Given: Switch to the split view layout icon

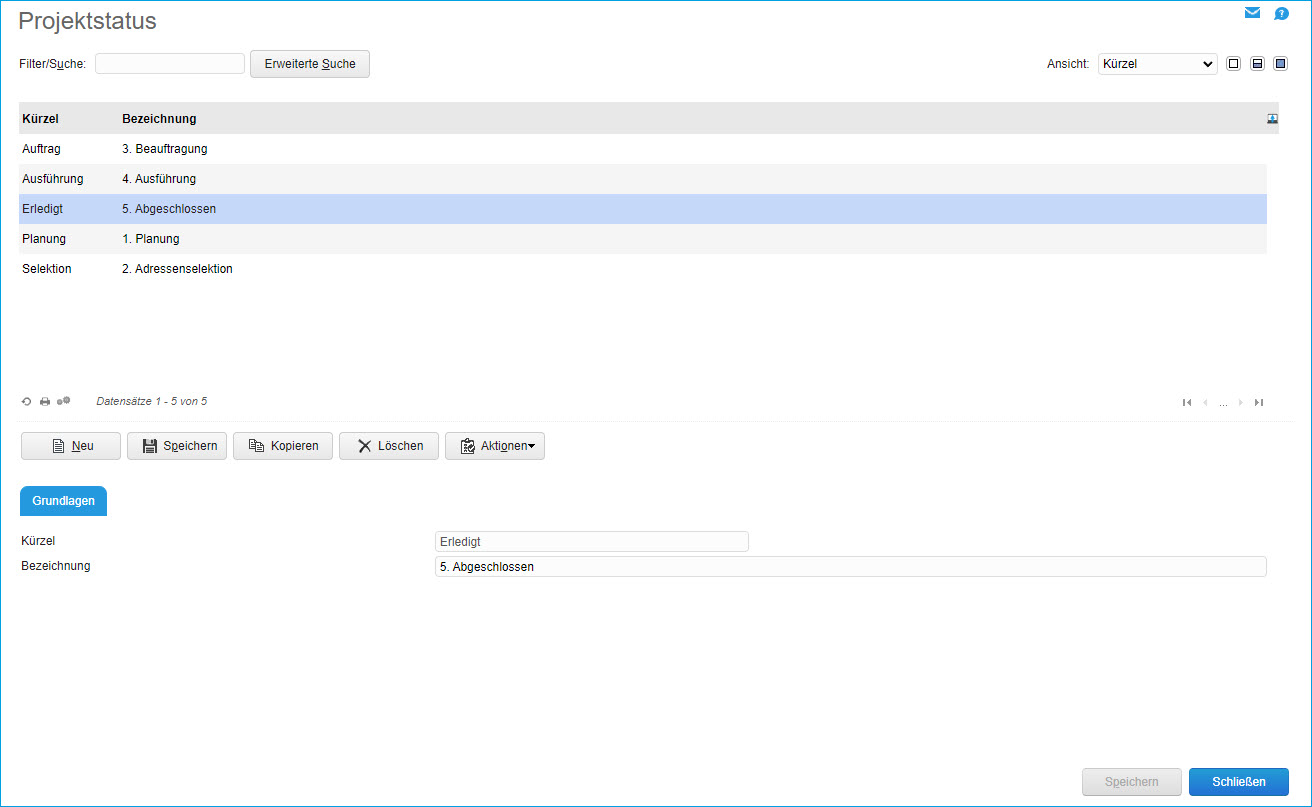Looking at the screenshot, I should click(1257, 64).
